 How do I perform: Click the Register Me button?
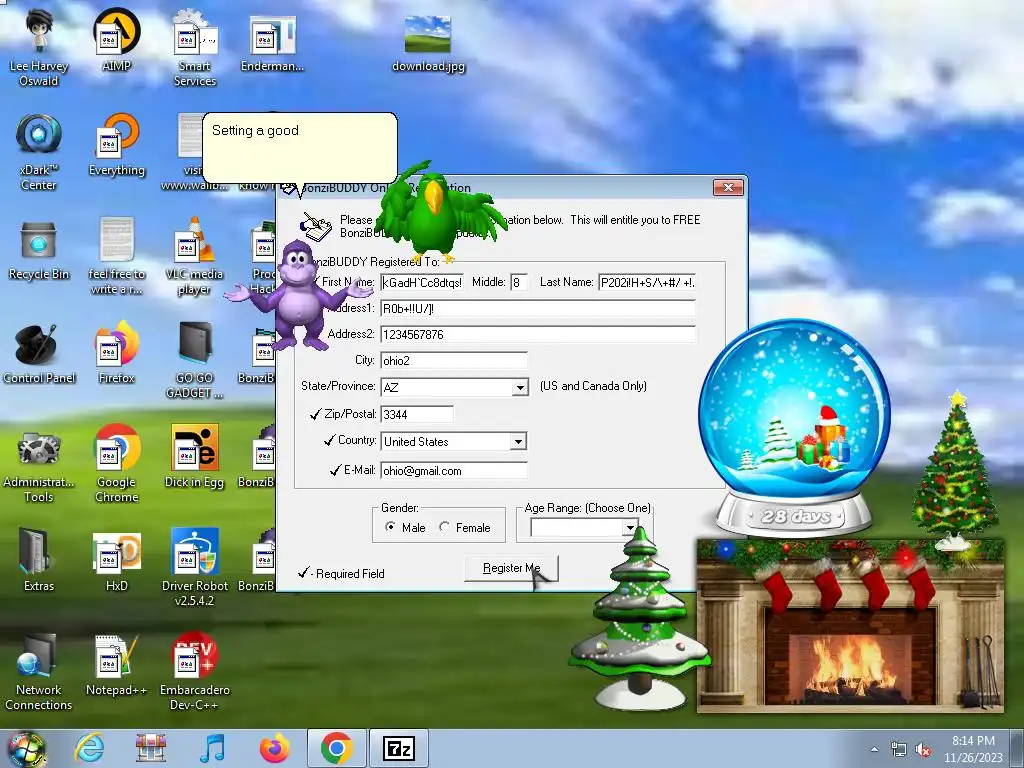click(511, 568)
